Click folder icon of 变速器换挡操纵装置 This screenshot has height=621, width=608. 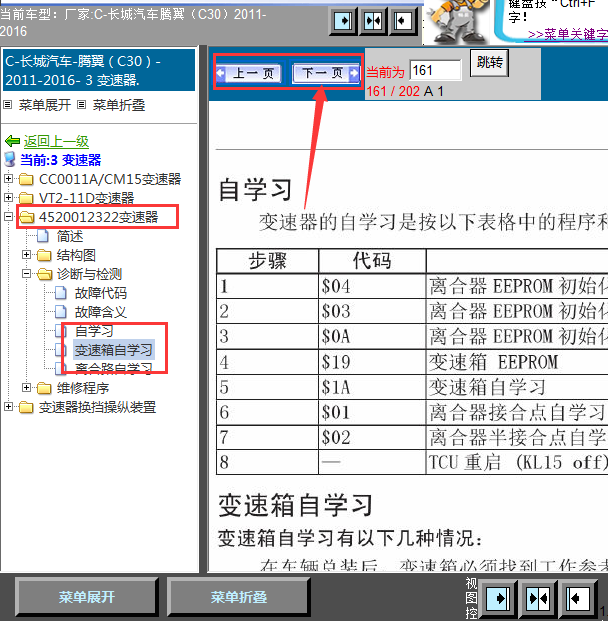pyautogui.click(x=27, y=407)
